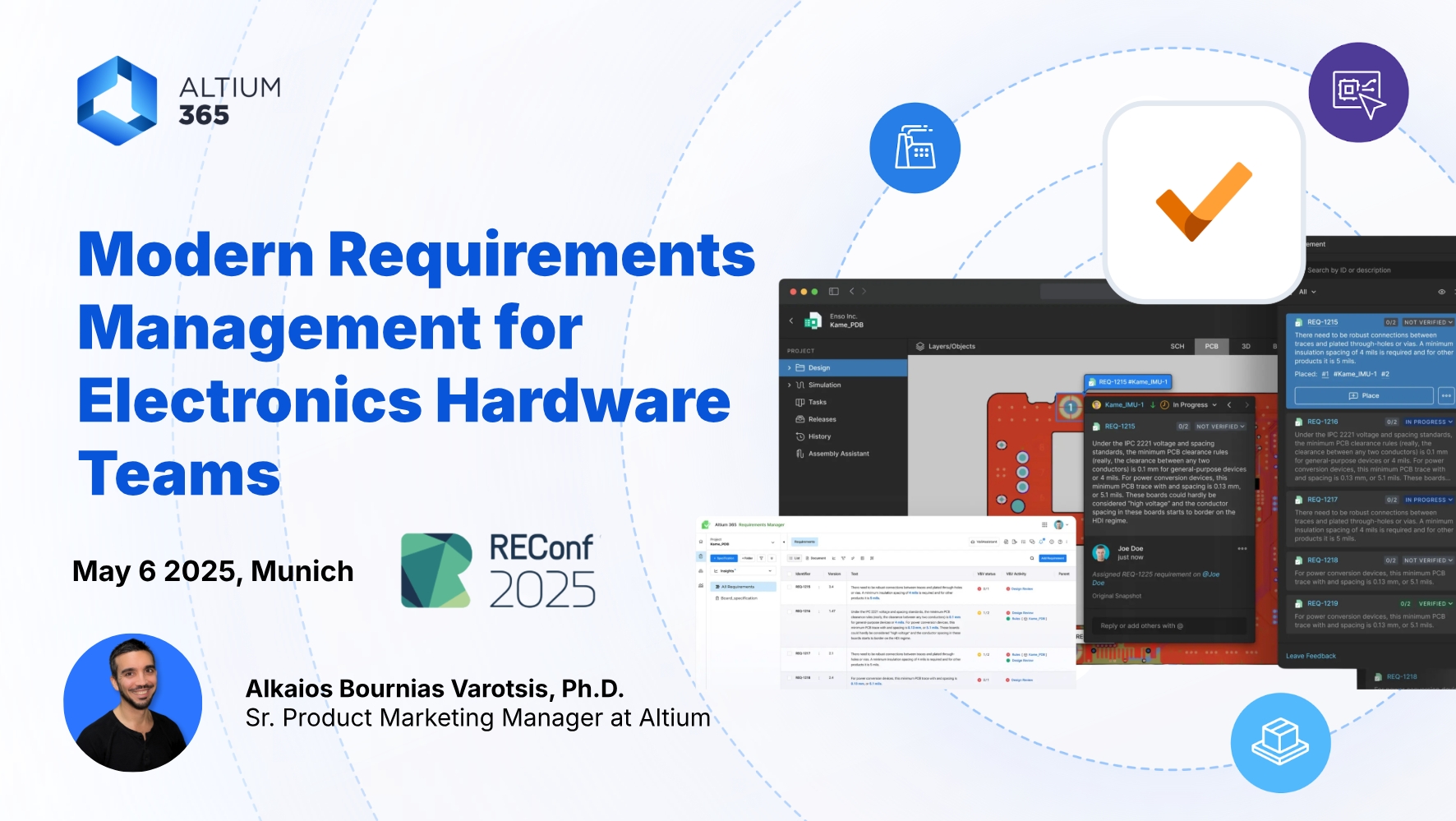Click the Search by ID or description field
The image size is (1456, 821).
[1349, 270]
